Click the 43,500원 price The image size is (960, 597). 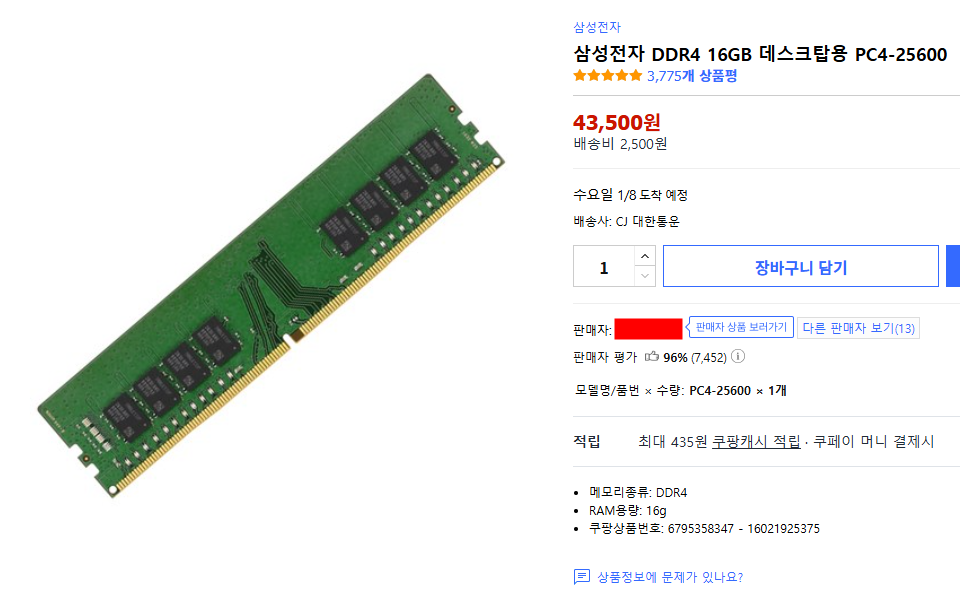617,122
